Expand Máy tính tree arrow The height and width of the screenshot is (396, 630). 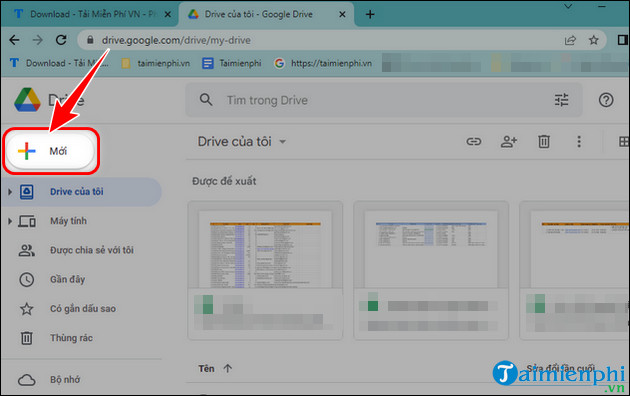tap(10, 221)
